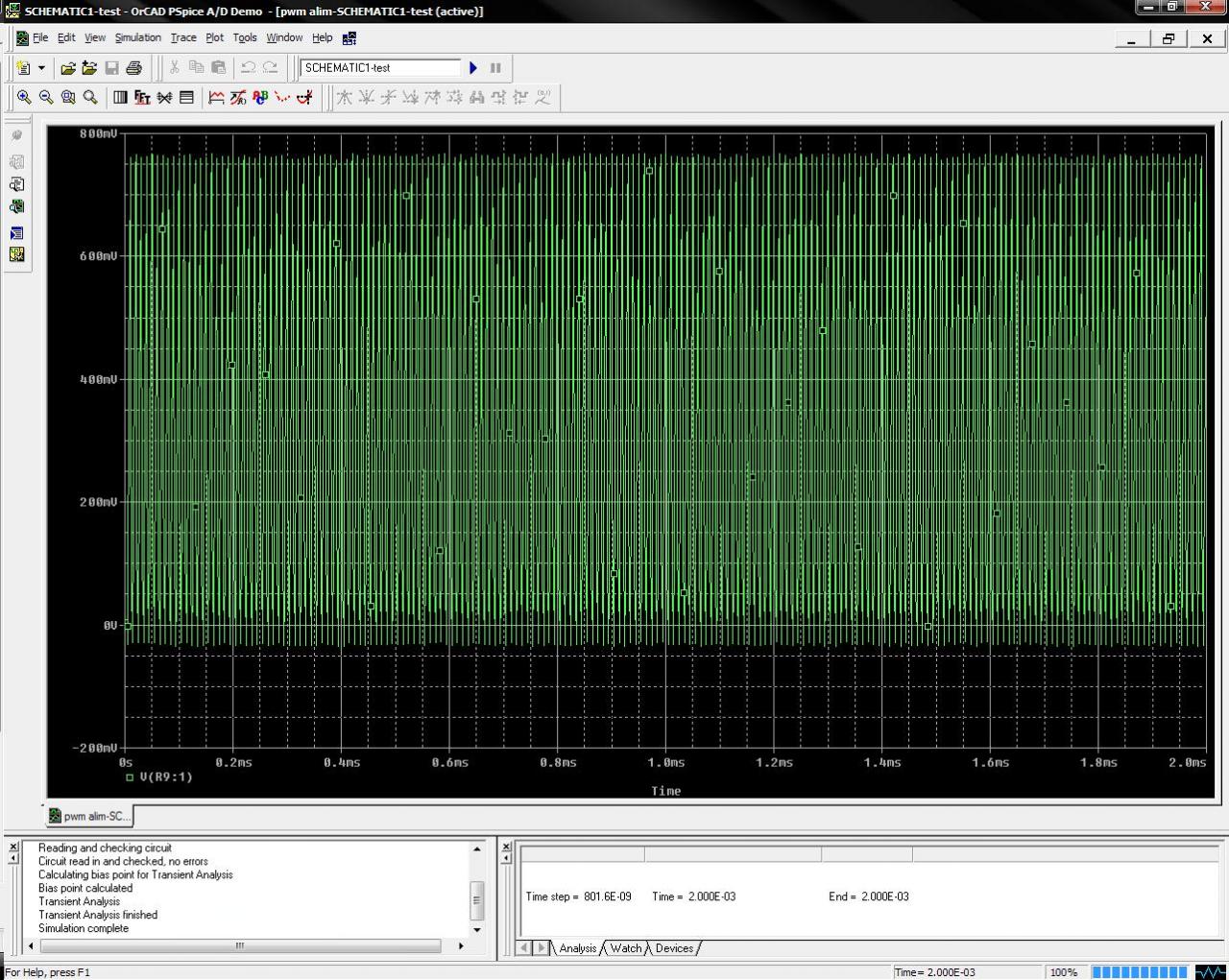Image resolution: width=1229 pixels, height=980 pixels.
Task: Click the Zoom Fit icon
Action: (x=90, y=97)
